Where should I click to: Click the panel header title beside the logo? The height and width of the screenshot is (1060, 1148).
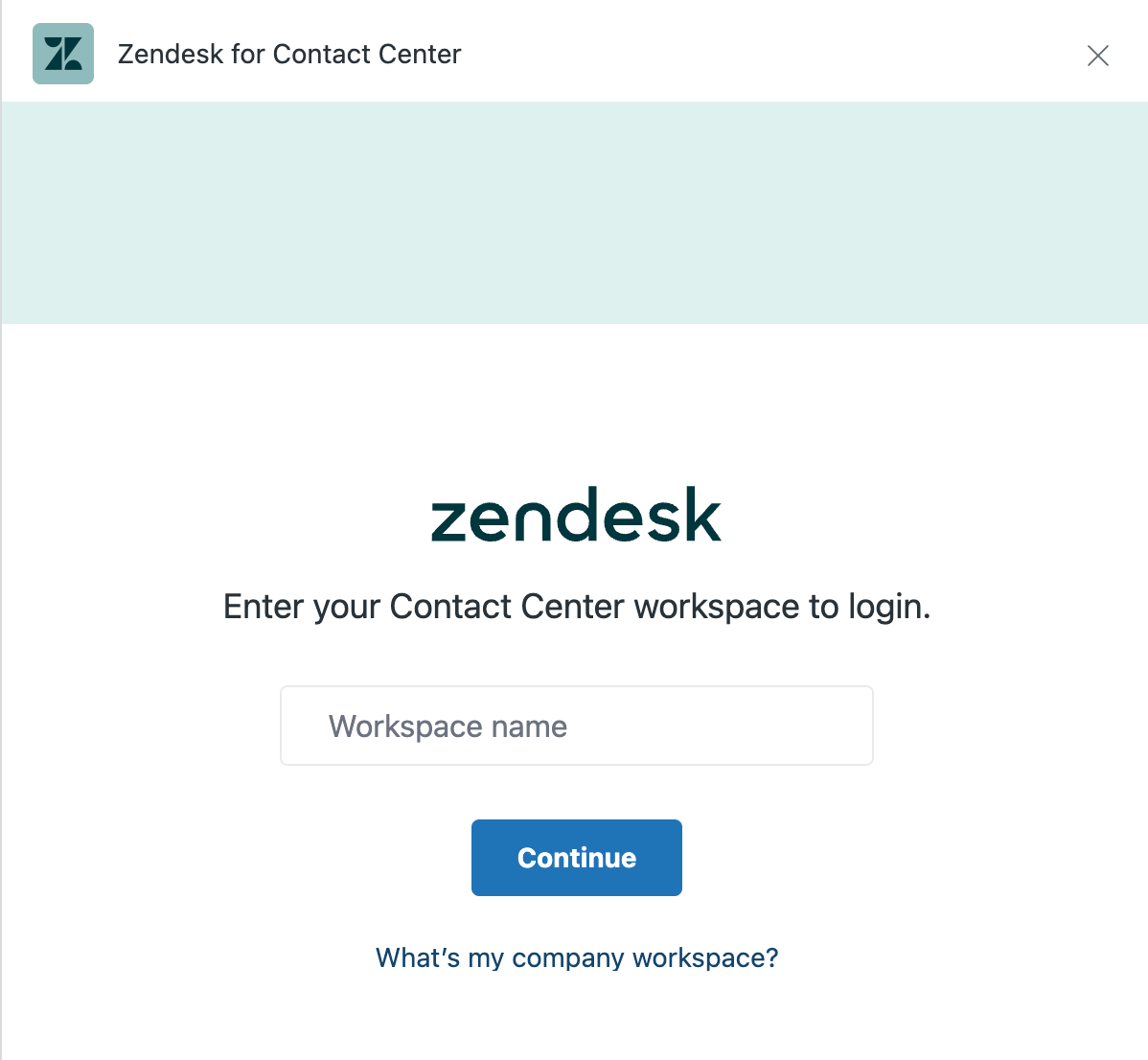(289, 54)
